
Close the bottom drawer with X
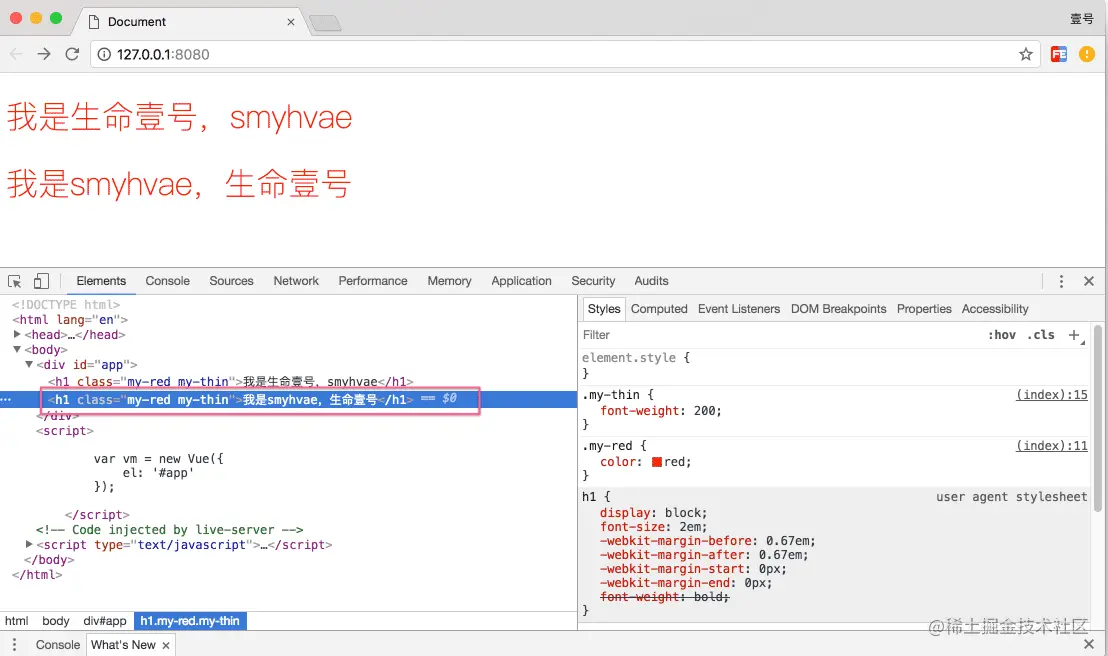[1089, 644]
